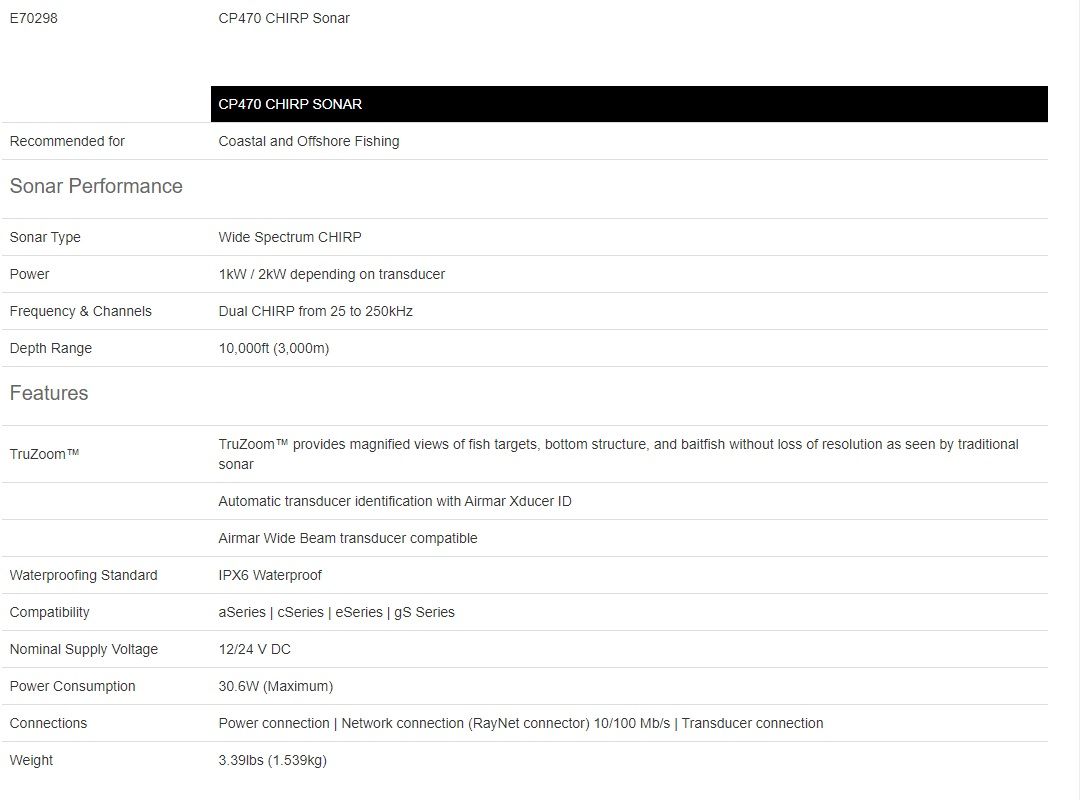This screenshot has width=1080, height=800.
Task: Click the E70298 part number
Action: pos(34,18)
